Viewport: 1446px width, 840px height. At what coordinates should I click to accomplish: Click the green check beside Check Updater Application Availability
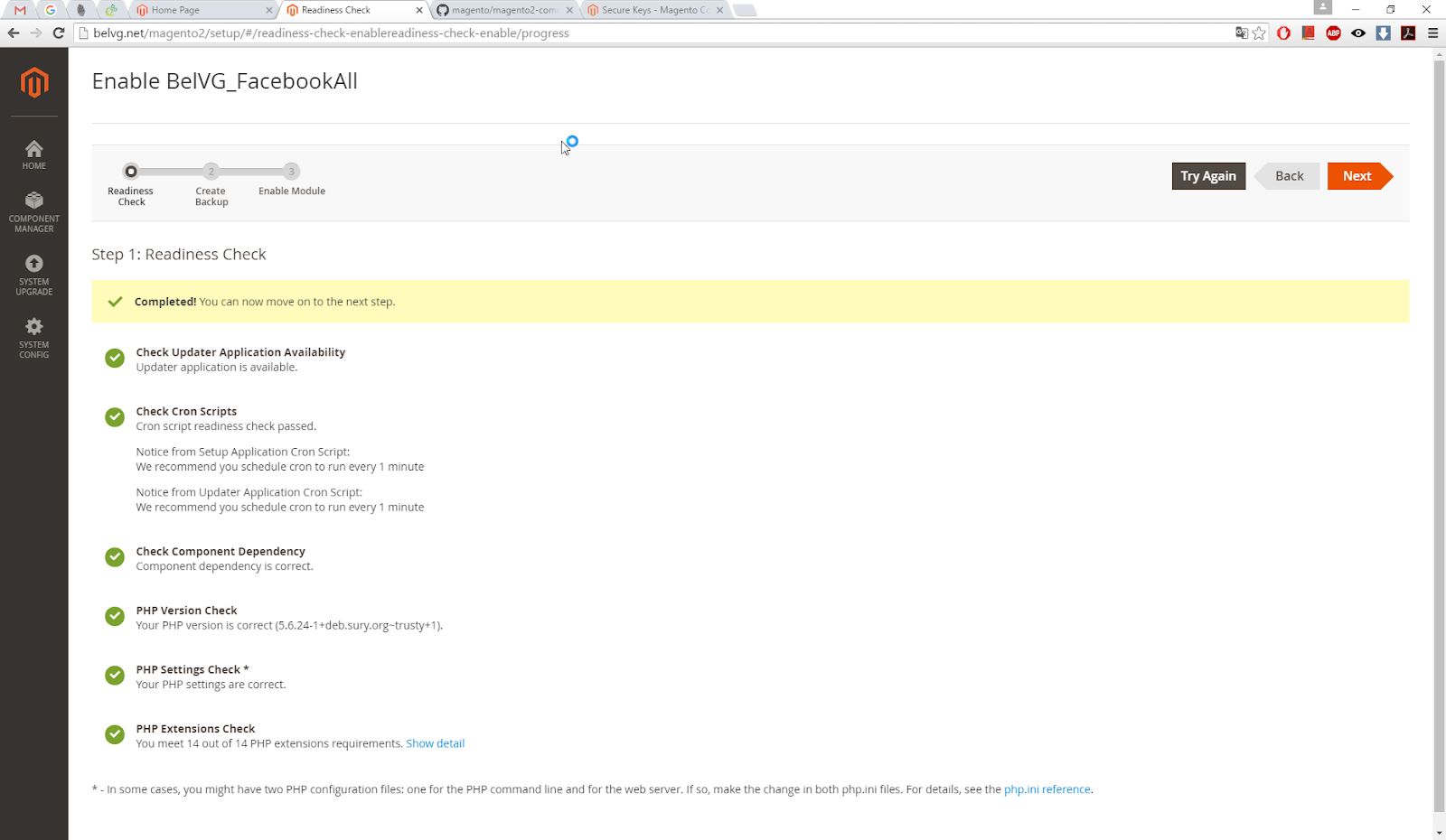[115, 358]
